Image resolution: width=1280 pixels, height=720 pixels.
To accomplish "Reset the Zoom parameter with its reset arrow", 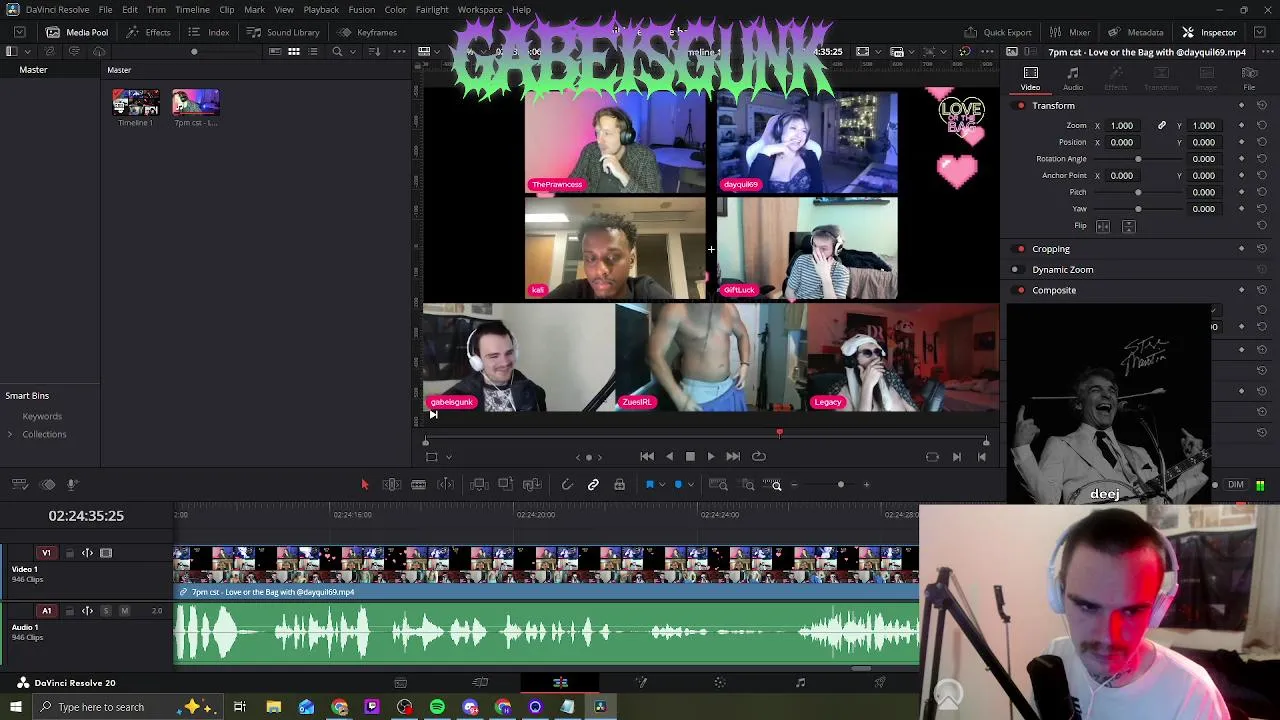I will coord(1261,126).
